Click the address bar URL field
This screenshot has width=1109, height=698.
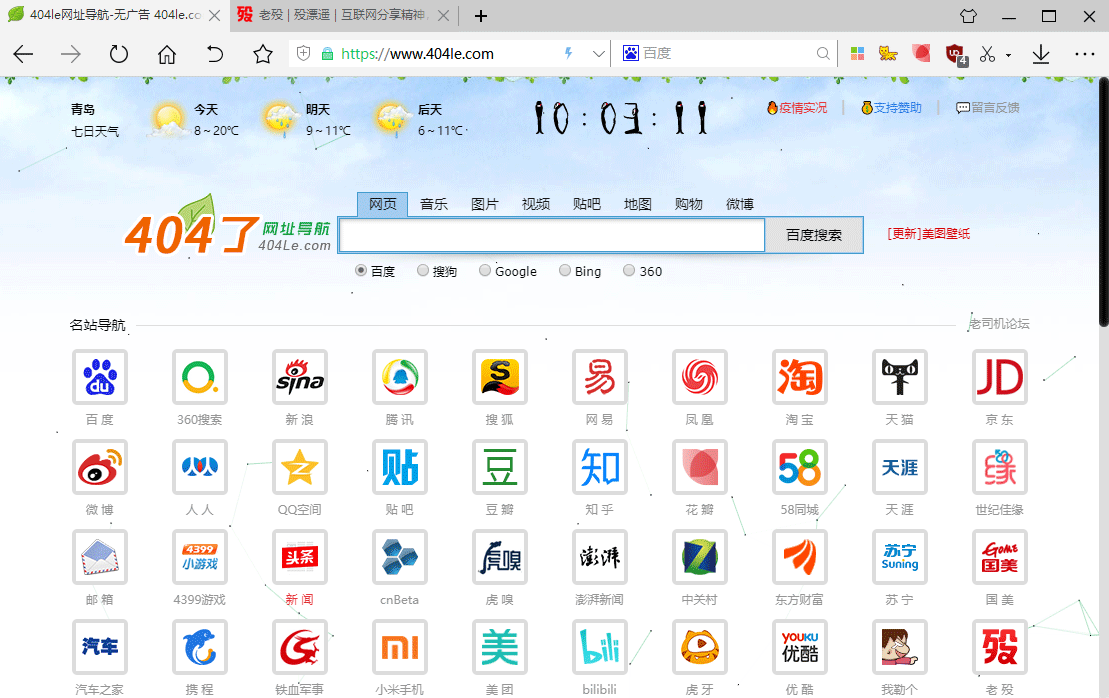(x=450, y=54)
